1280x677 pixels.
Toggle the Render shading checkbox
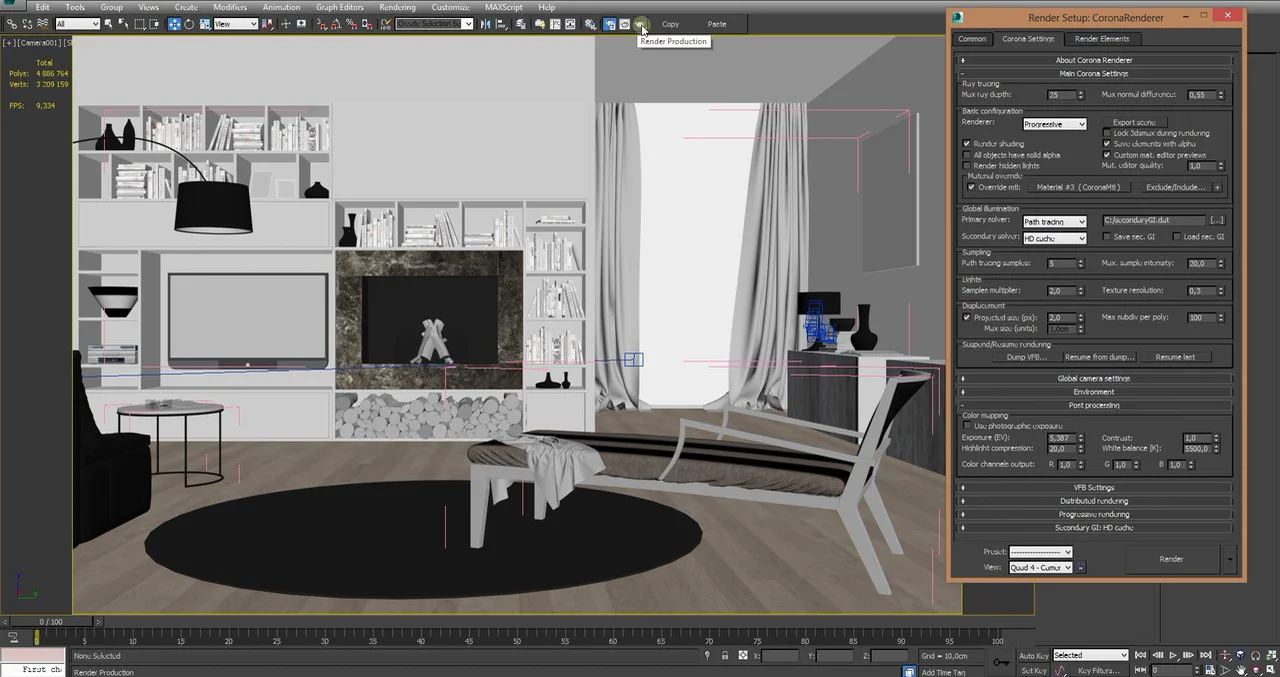(x=967, y=144)
